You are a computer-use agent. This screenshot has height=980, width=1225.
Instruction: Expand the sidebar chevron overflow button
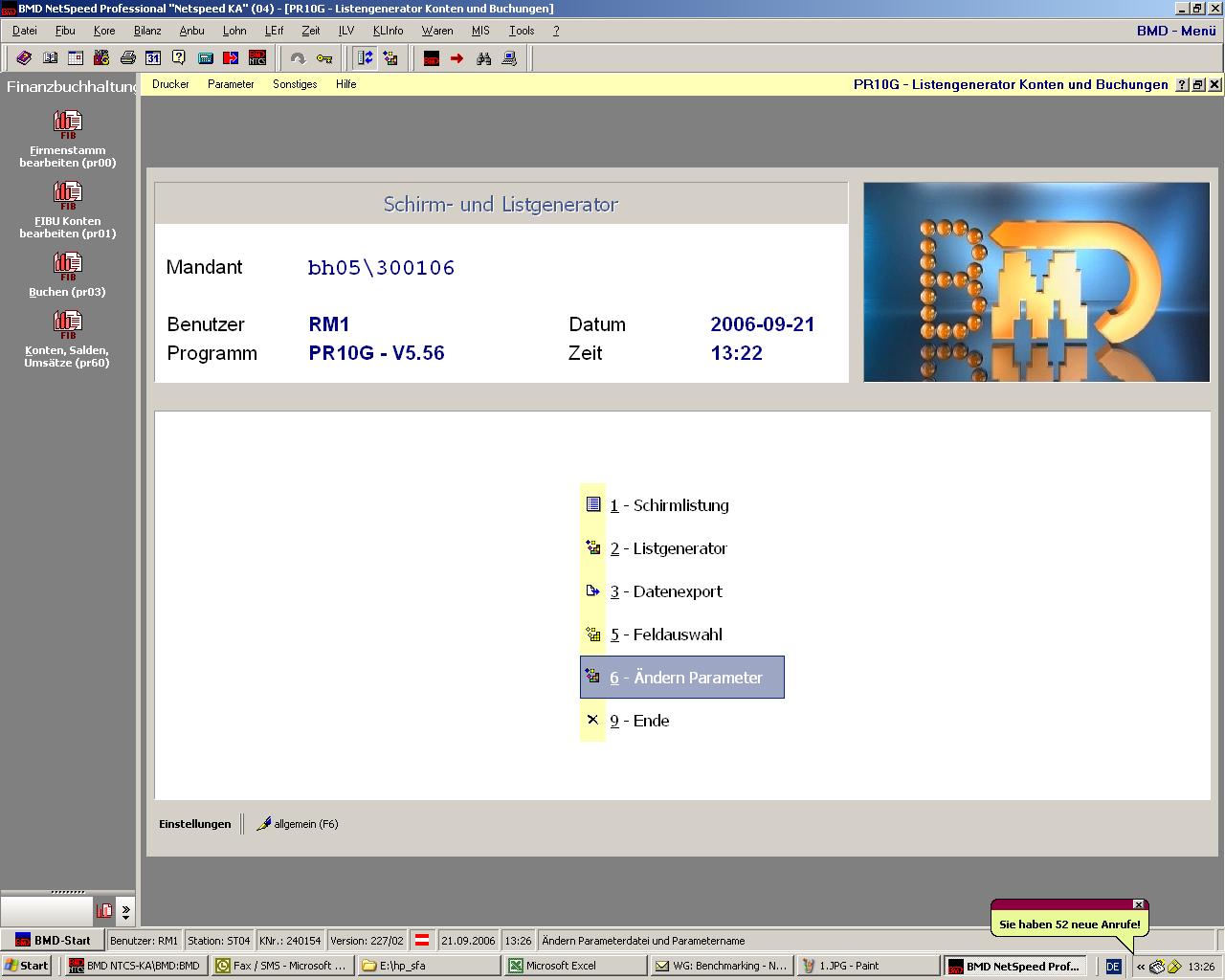pos(125,911)
